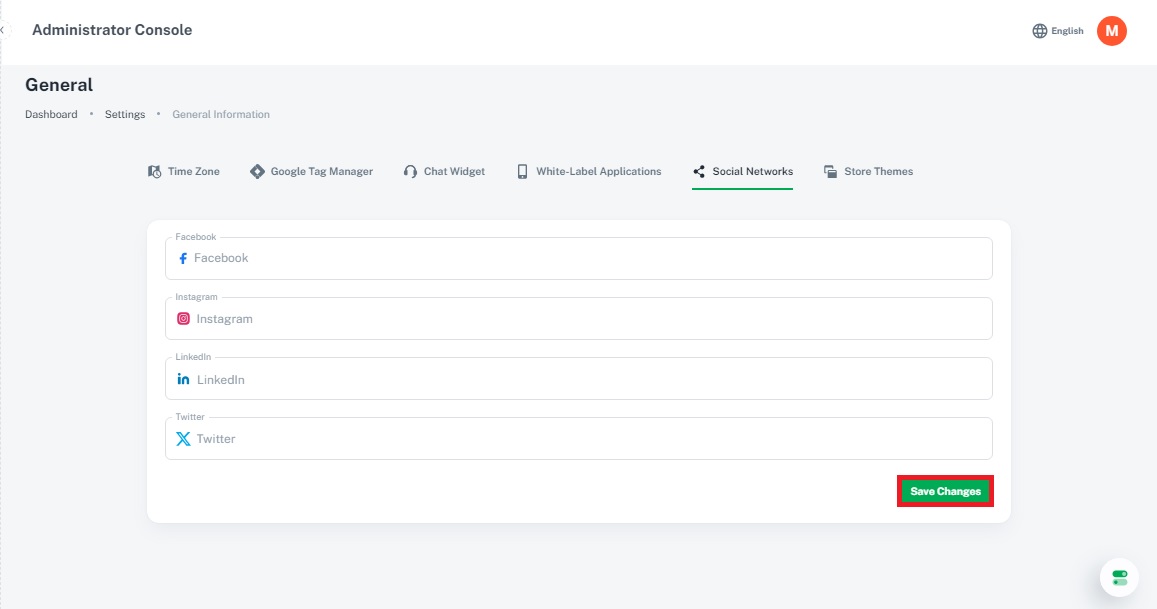Open the English language dropdown
Image resolution: width=1157 pixels, height=609 pixels.
1067,31
